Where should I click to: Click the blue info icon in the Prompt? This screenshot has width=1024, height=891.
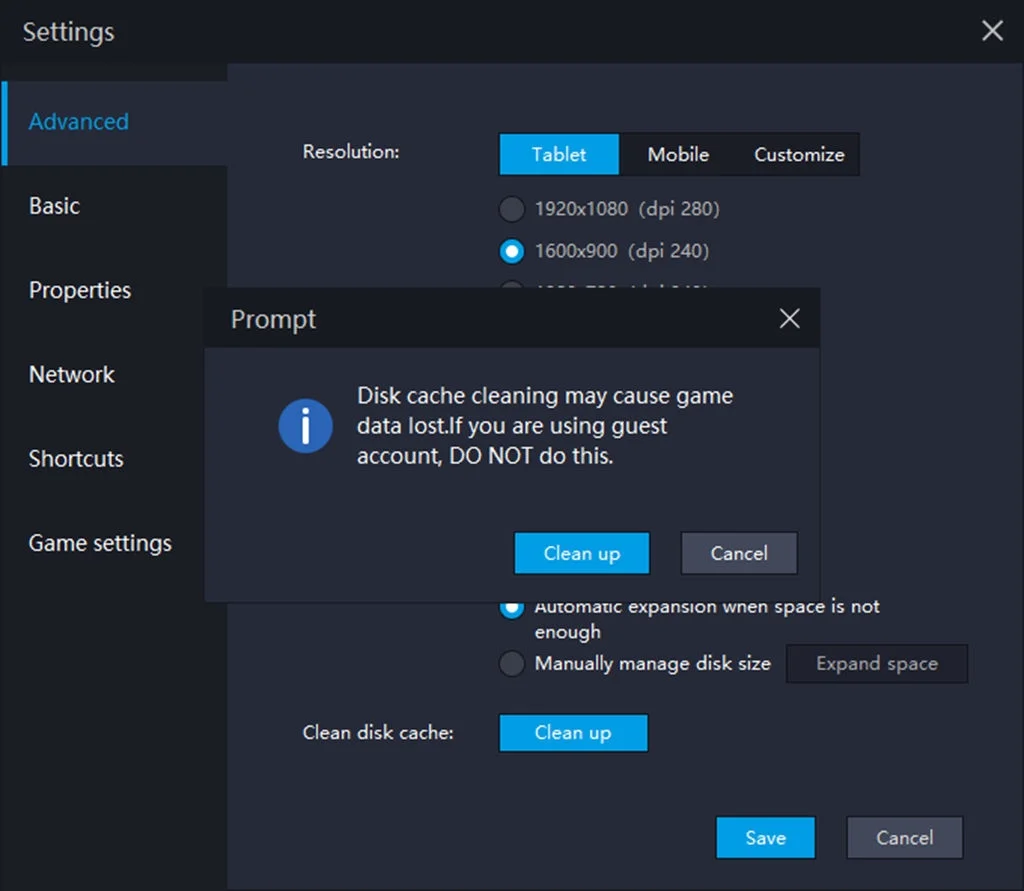tap(306, 426)
